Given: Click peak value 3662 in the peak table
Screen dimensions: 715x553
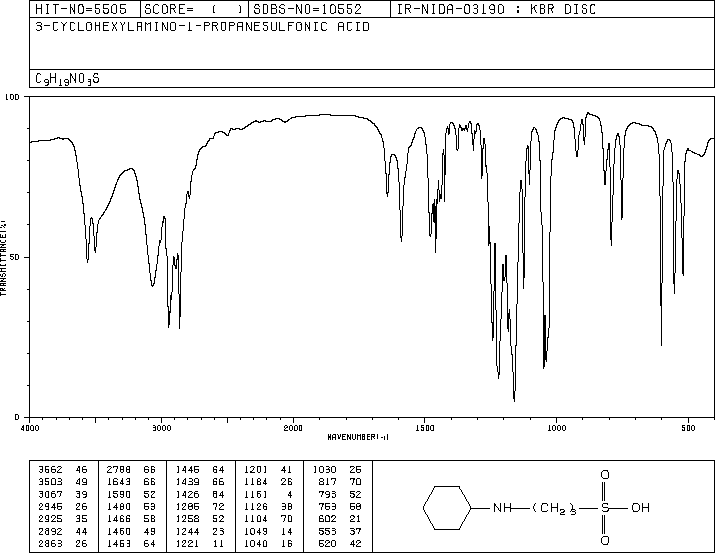Looking at the screenshot, I should [50, 469].
